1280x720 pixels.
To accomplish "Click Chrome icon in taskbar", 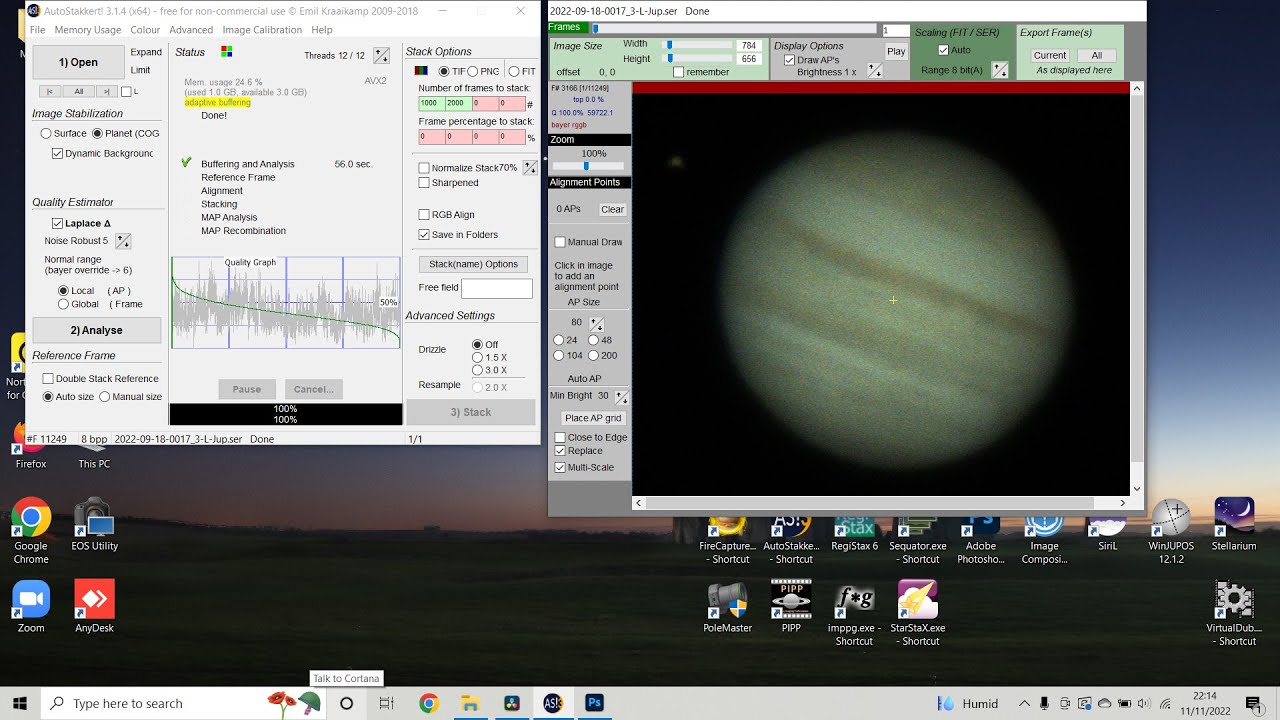I will point(428,703).
